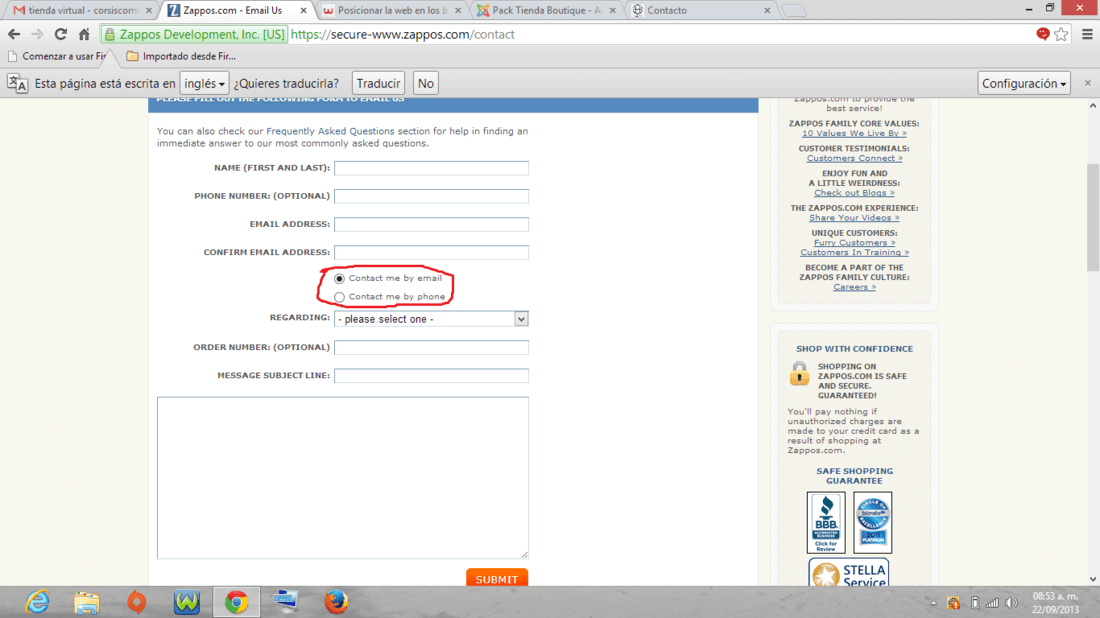Screen dimensions: 1100x618
Task: Open the orange media app in taskbar
Action: click(137, 602)
